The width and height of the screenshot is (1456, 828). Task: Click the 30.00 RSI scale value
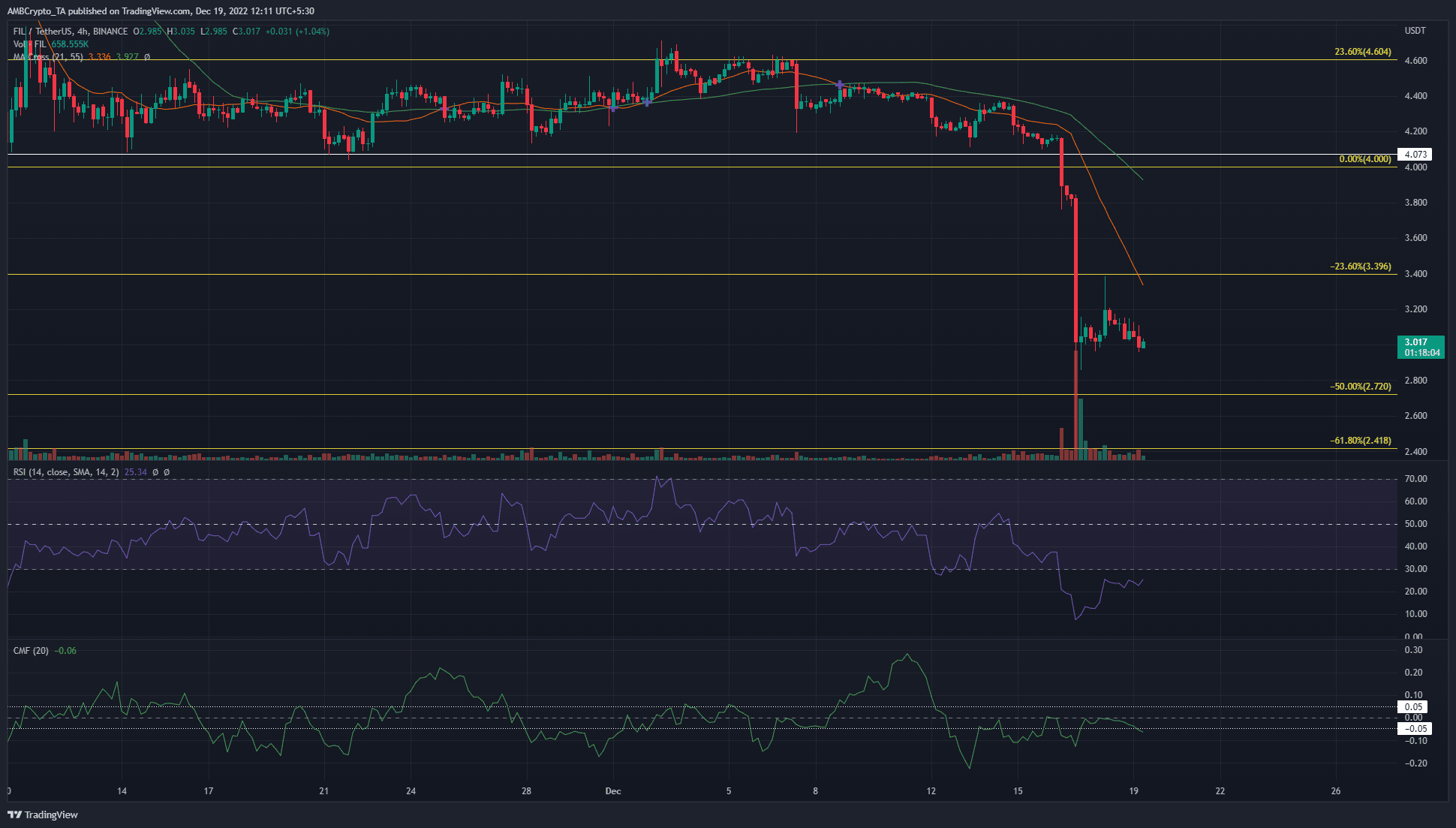pos(1415,569)
